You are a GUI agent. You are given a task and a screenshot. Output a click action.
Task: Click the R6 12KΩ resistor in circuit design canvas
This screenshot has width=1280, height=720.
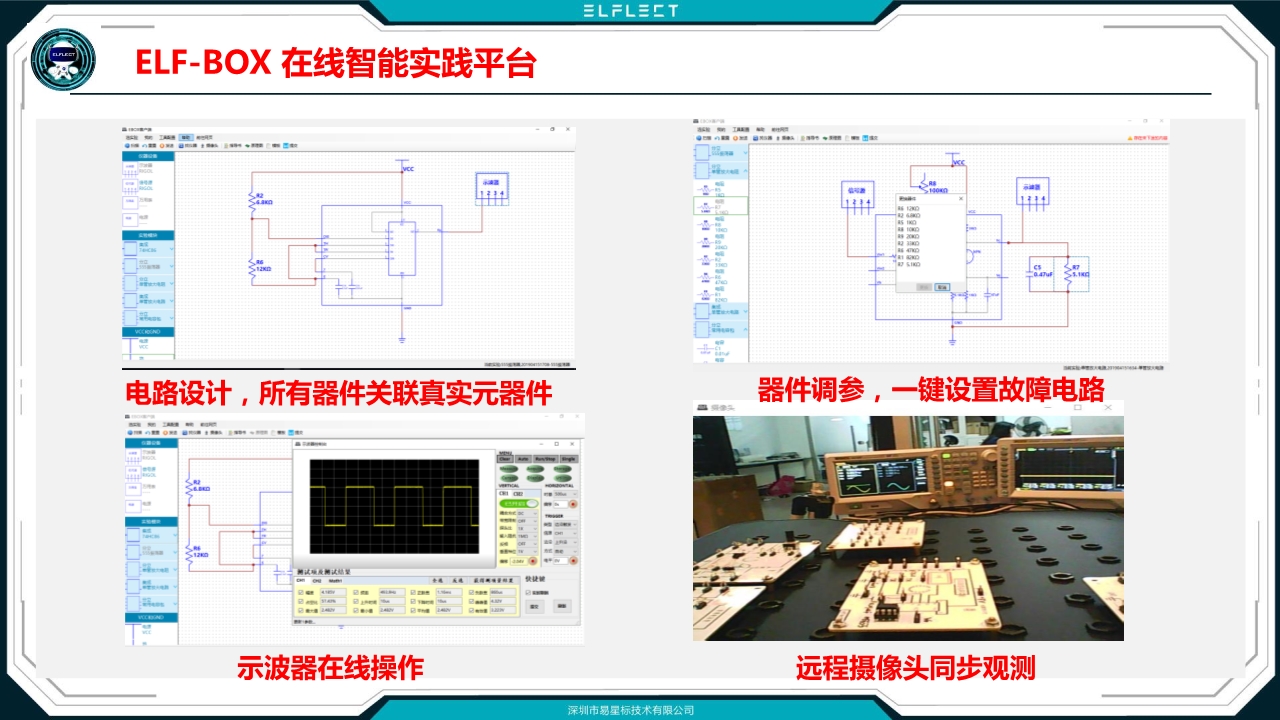pos(262,267)
